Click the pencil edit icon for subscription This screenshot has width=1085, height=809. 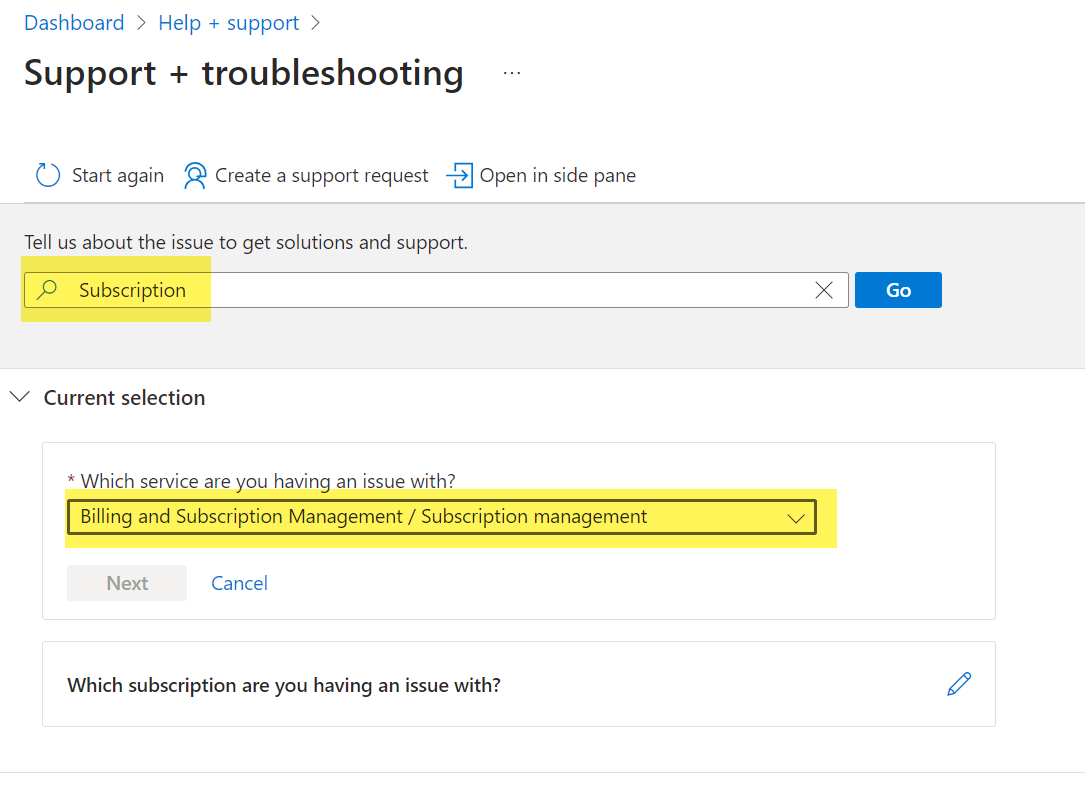pos(959,684)
